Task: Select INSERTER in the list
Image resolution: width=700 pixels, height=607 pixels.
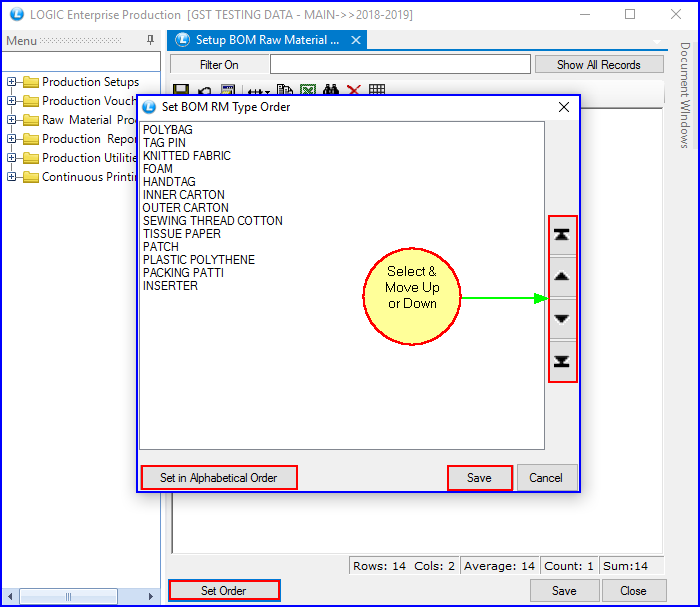Action: (170, 285)
